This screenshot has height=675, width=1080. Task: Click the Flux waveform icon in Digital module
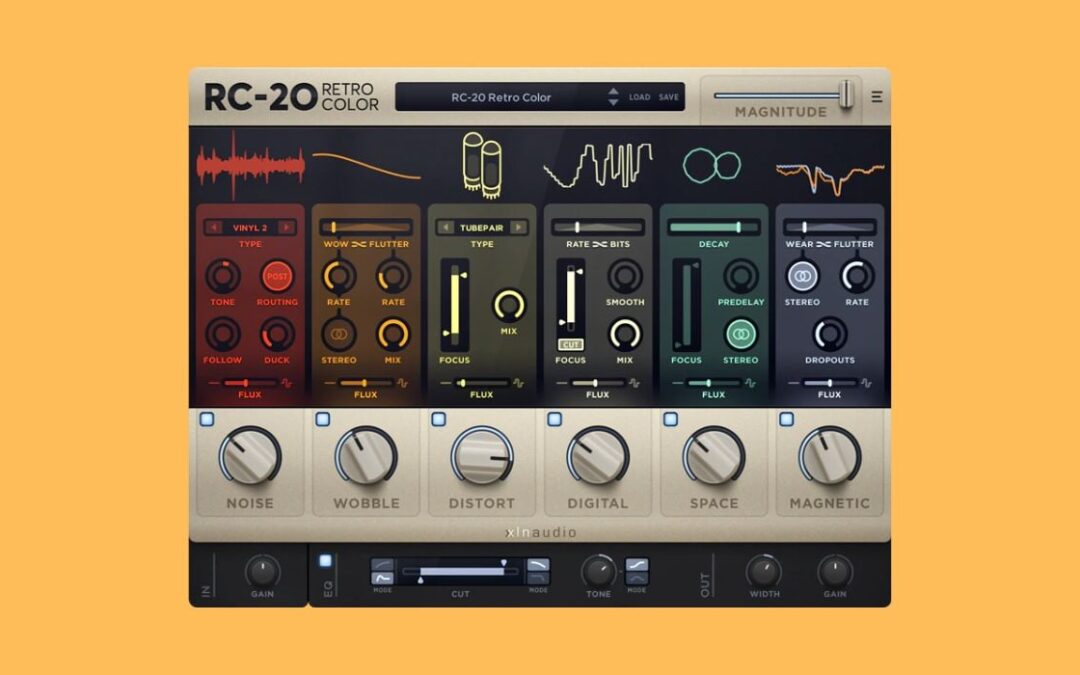point(634,383)
